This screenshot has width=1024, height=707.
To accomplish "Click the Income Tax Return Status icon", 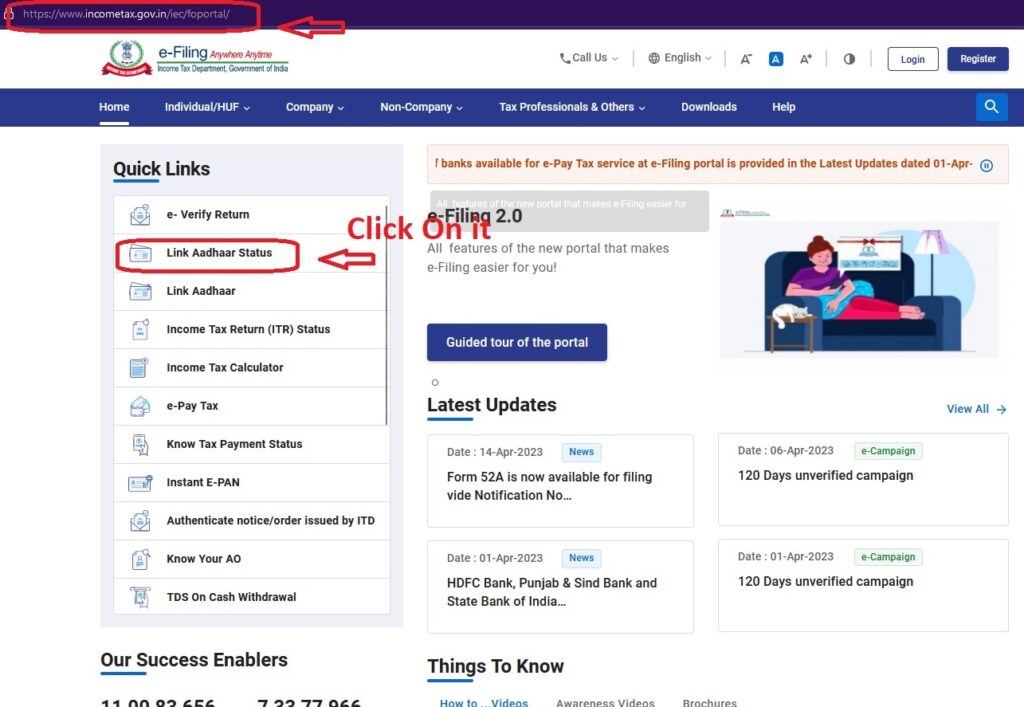I will 140,330.
